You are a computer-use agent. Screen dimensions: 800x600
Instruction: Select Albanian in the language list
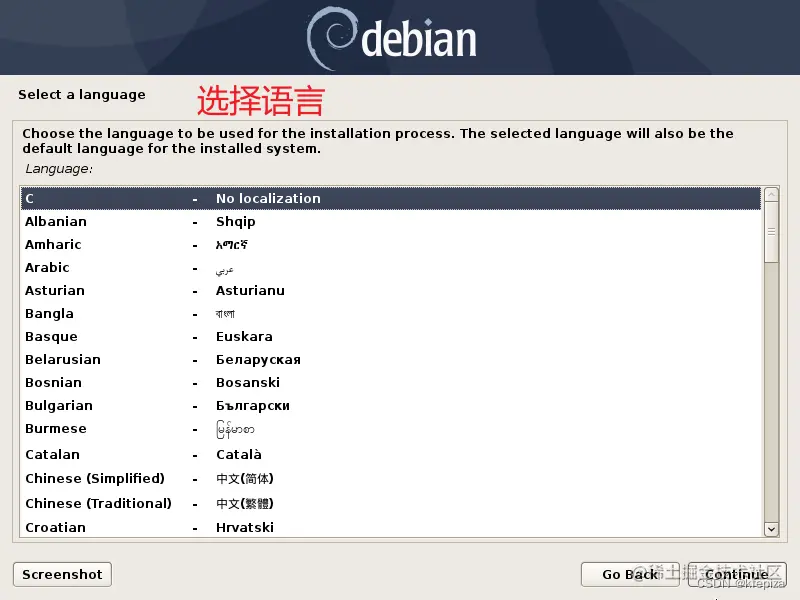tap(391, 221)
